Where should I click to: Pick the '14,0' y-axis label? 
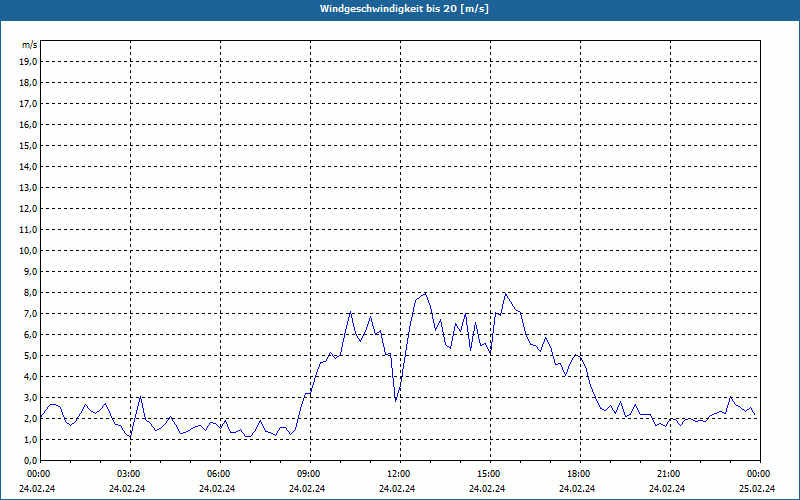point(28,166)
